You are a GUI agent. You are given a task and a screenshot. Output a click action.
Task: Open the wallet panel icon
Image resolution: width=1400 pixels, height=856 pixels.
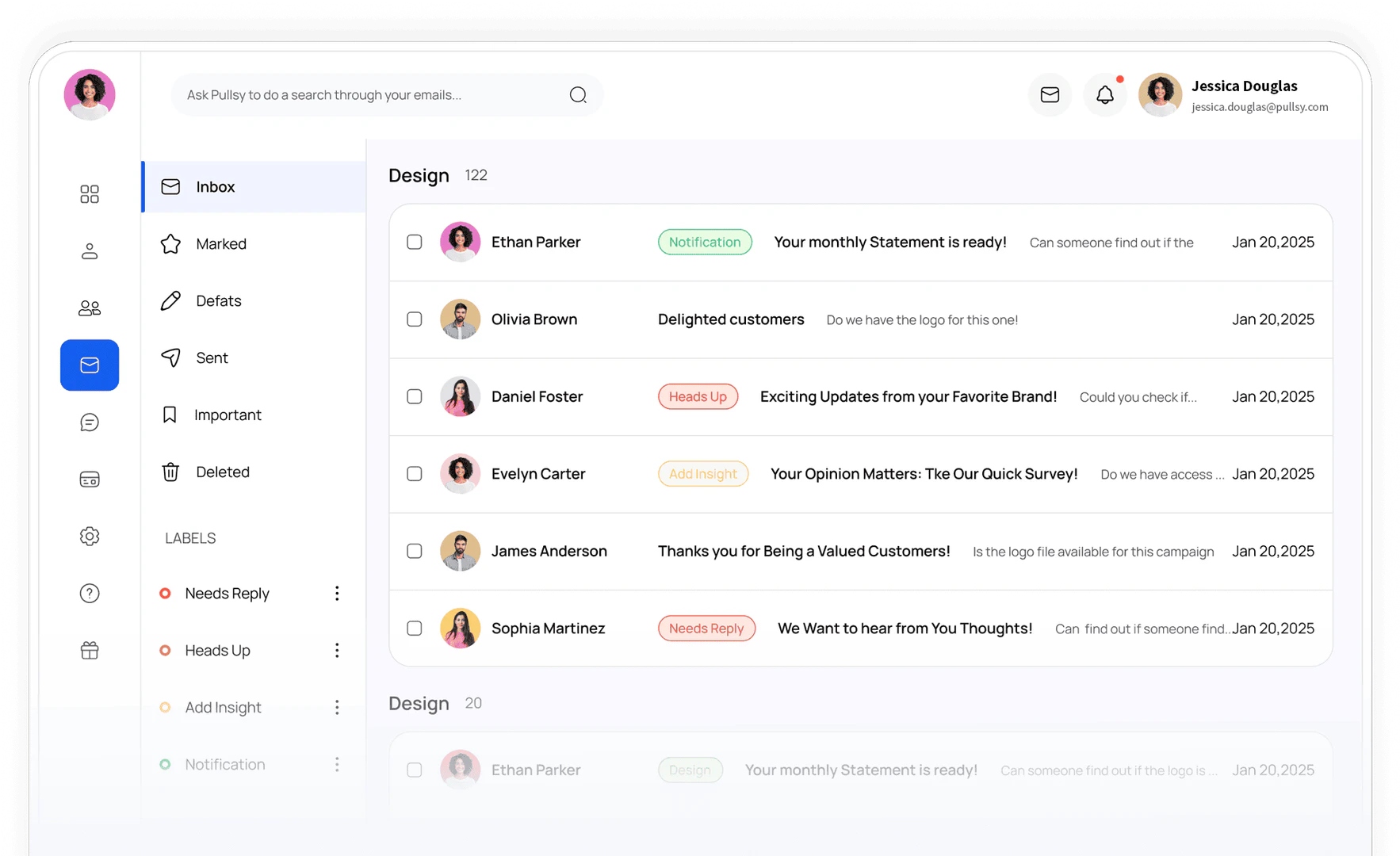pyautogui.click(x=89, y=479)
